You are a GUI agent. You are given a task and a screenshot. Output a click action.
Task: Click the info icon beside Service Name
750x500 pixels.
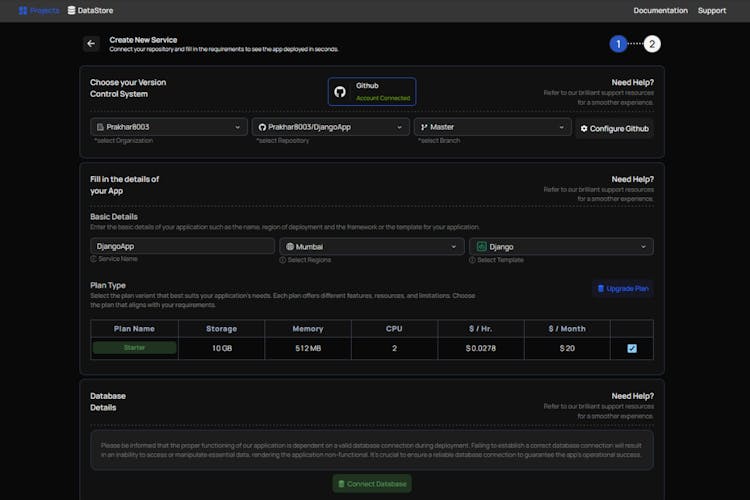(x=93, y=259)
